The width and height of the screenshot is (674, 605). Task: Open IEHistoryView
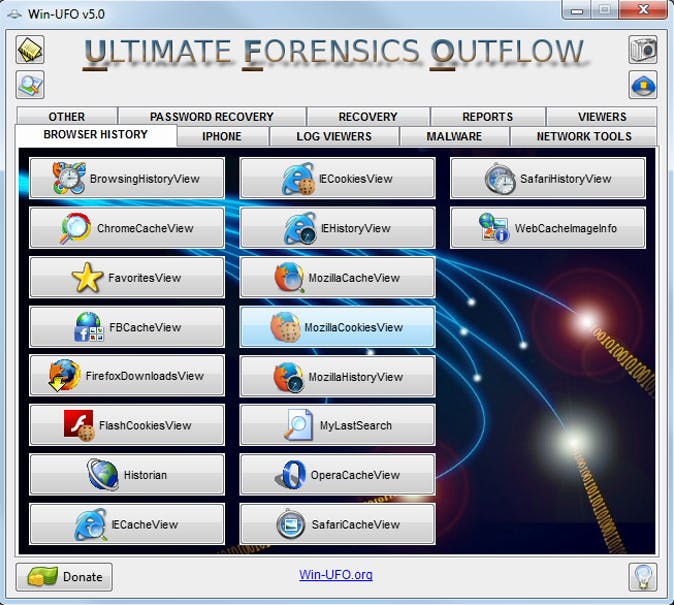[x=337, y=227]
